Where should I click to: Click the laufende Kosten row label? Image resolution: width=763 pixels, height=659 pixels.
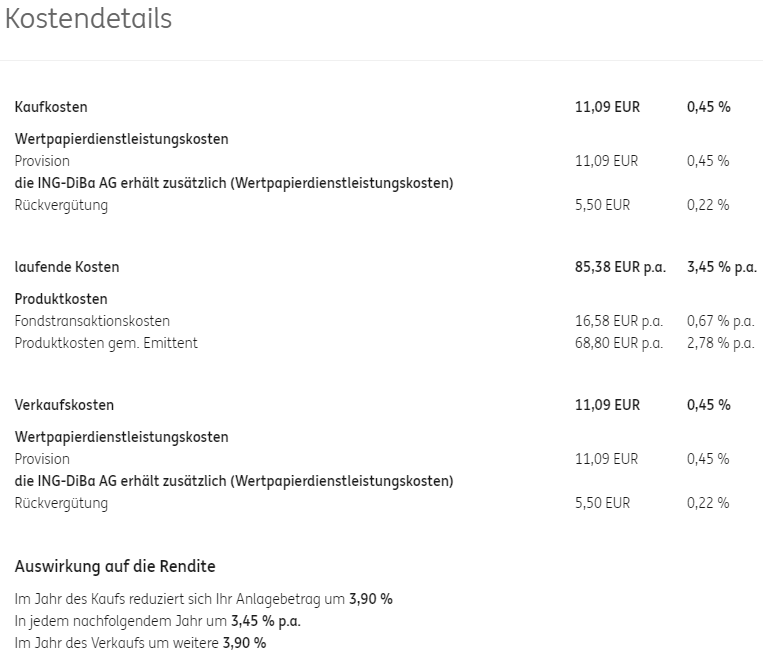click(67, 267)
